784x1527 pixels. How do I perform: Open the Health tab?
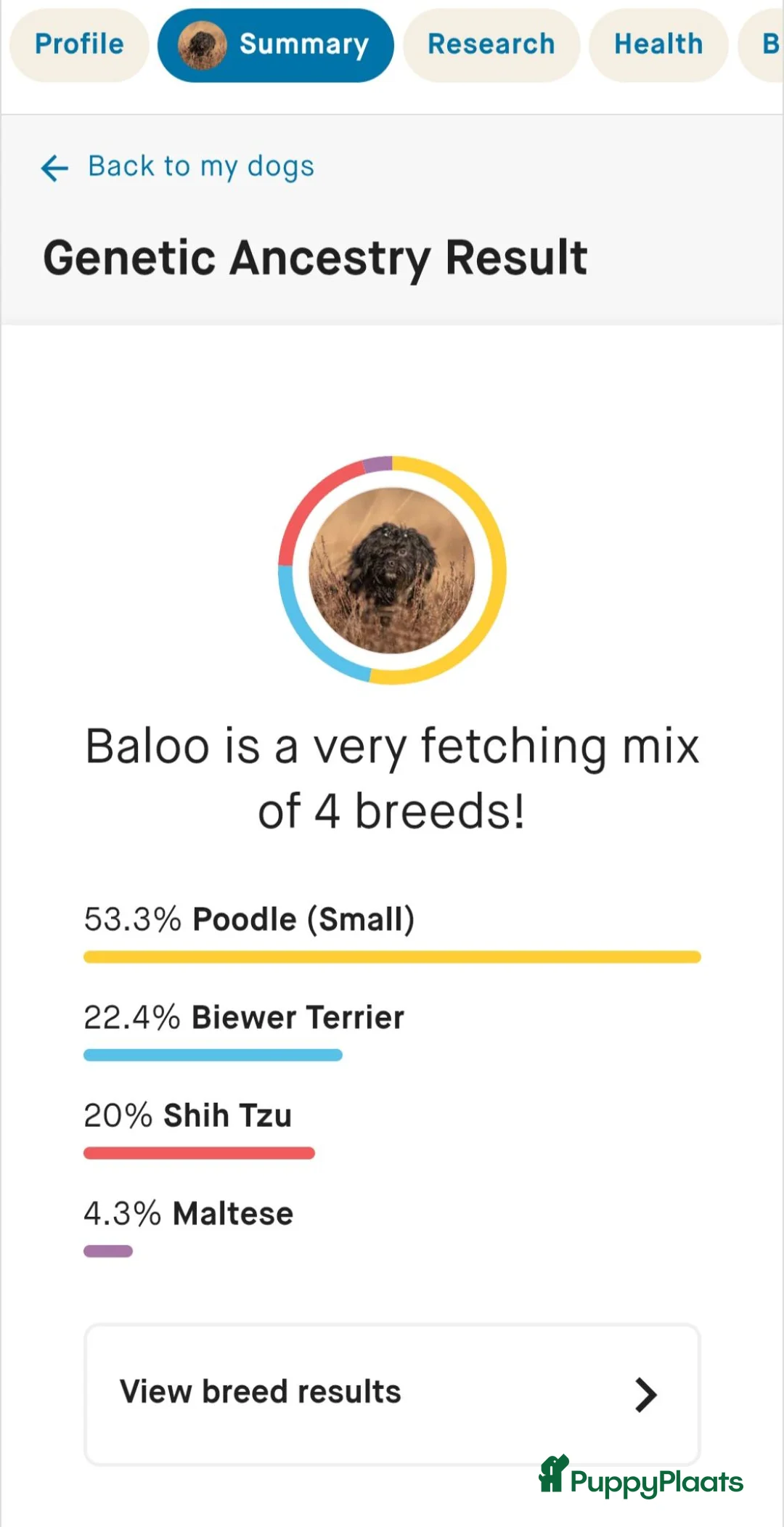(658, 45)
